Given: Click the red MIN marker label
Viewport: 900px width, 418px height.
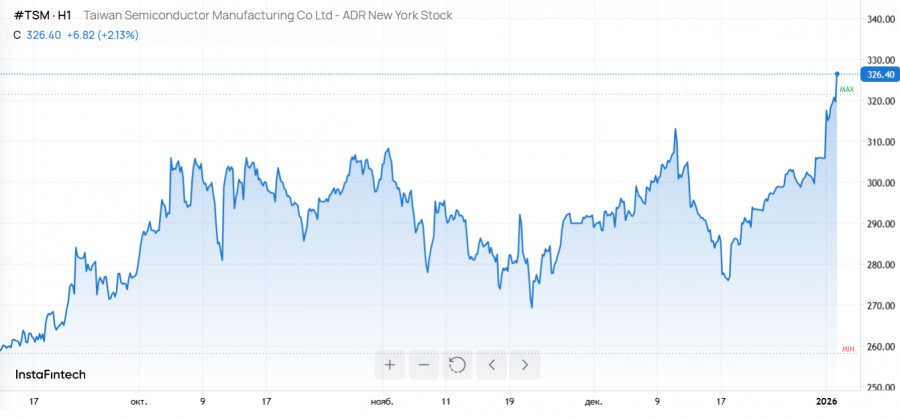Looking at the screenshot, I should pyautogui.click(x=847, y=348).
